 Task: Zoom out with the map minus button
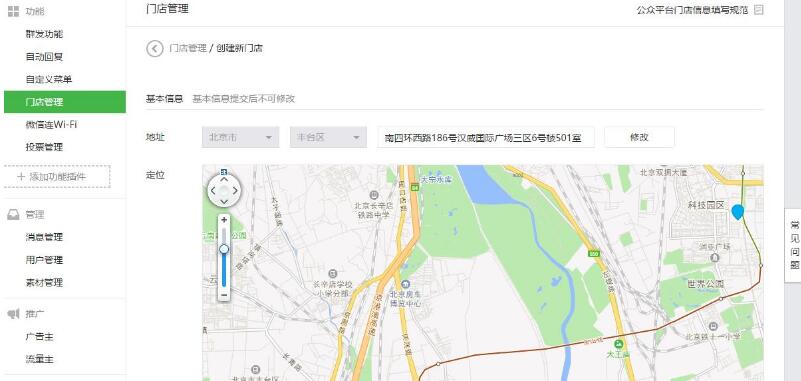pos(224,295)
